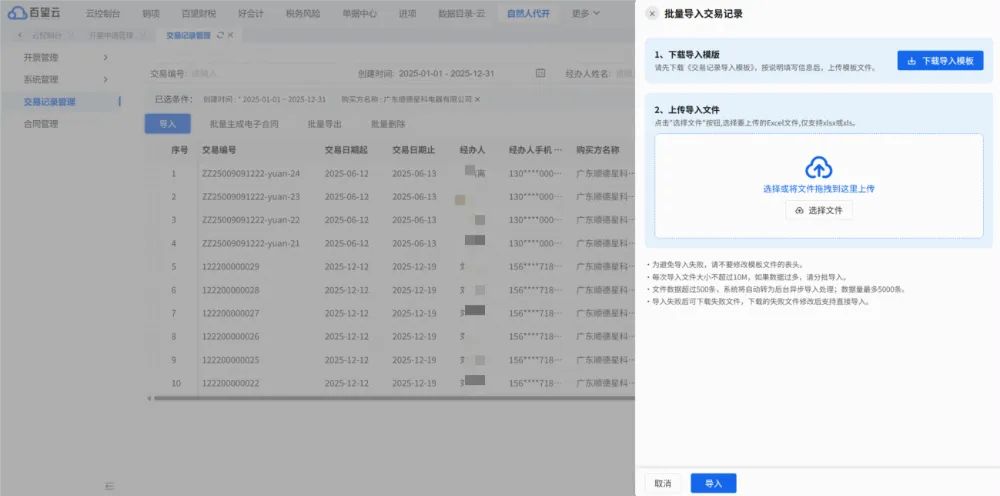The image size is (1000, 496).
Task: Open the 销项 top menu
Action: pyautogui.click(x=151, y=13)
